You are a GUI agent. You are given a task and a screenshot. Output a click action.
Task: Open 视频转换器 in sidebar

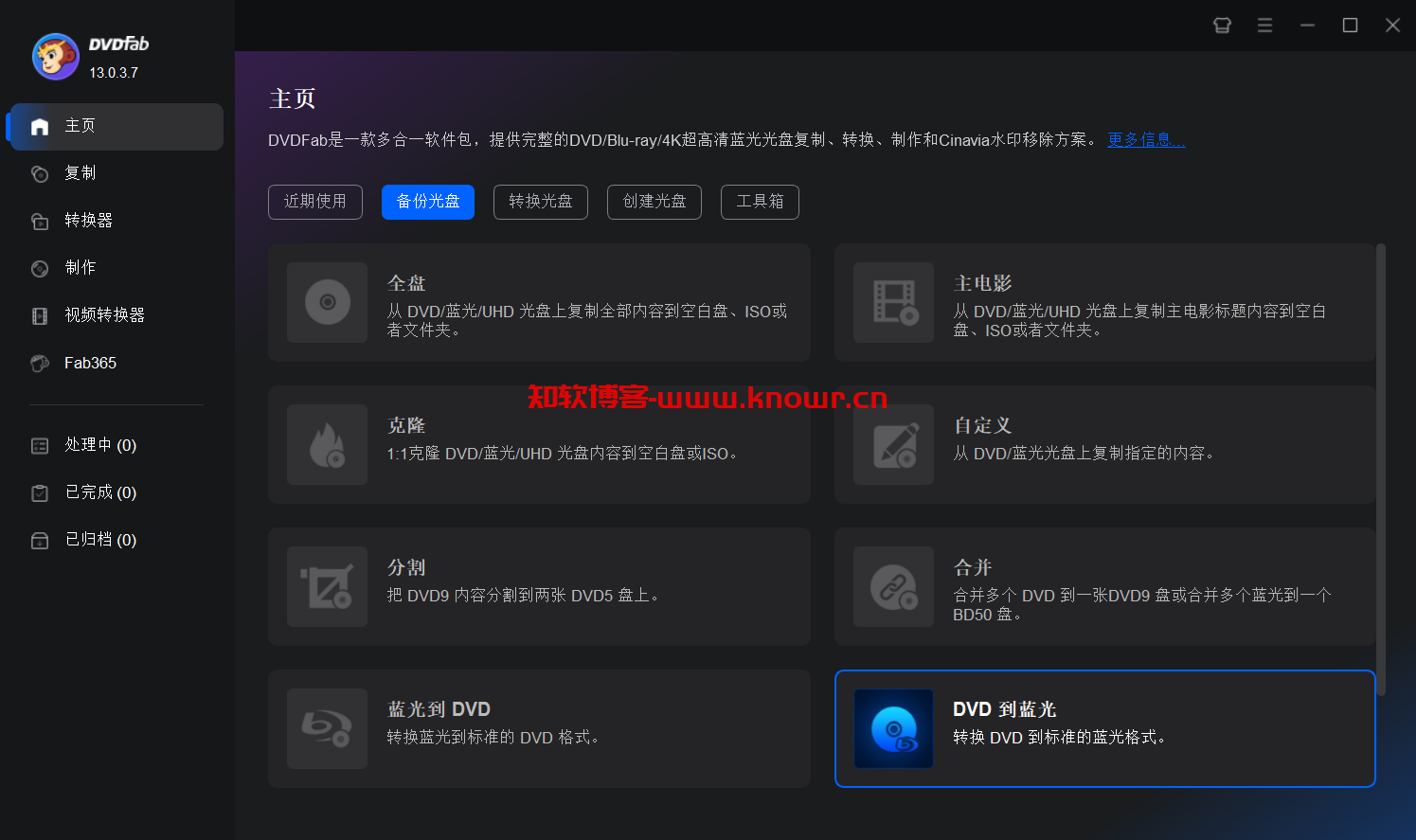[116, 316]
